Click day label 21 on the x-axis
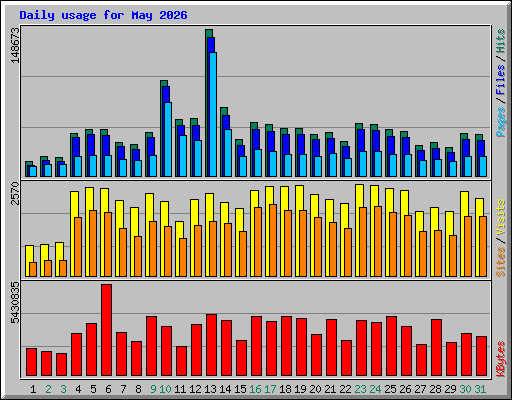 330,389
